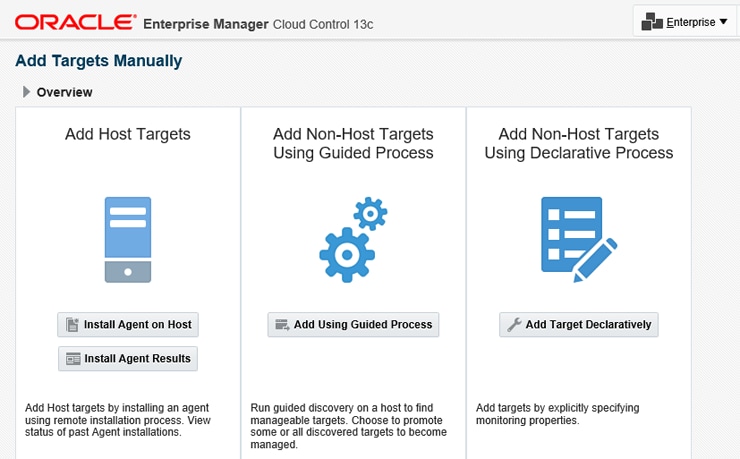Click the blue server host icon
The image size is (740, 459).
point(128,239)
